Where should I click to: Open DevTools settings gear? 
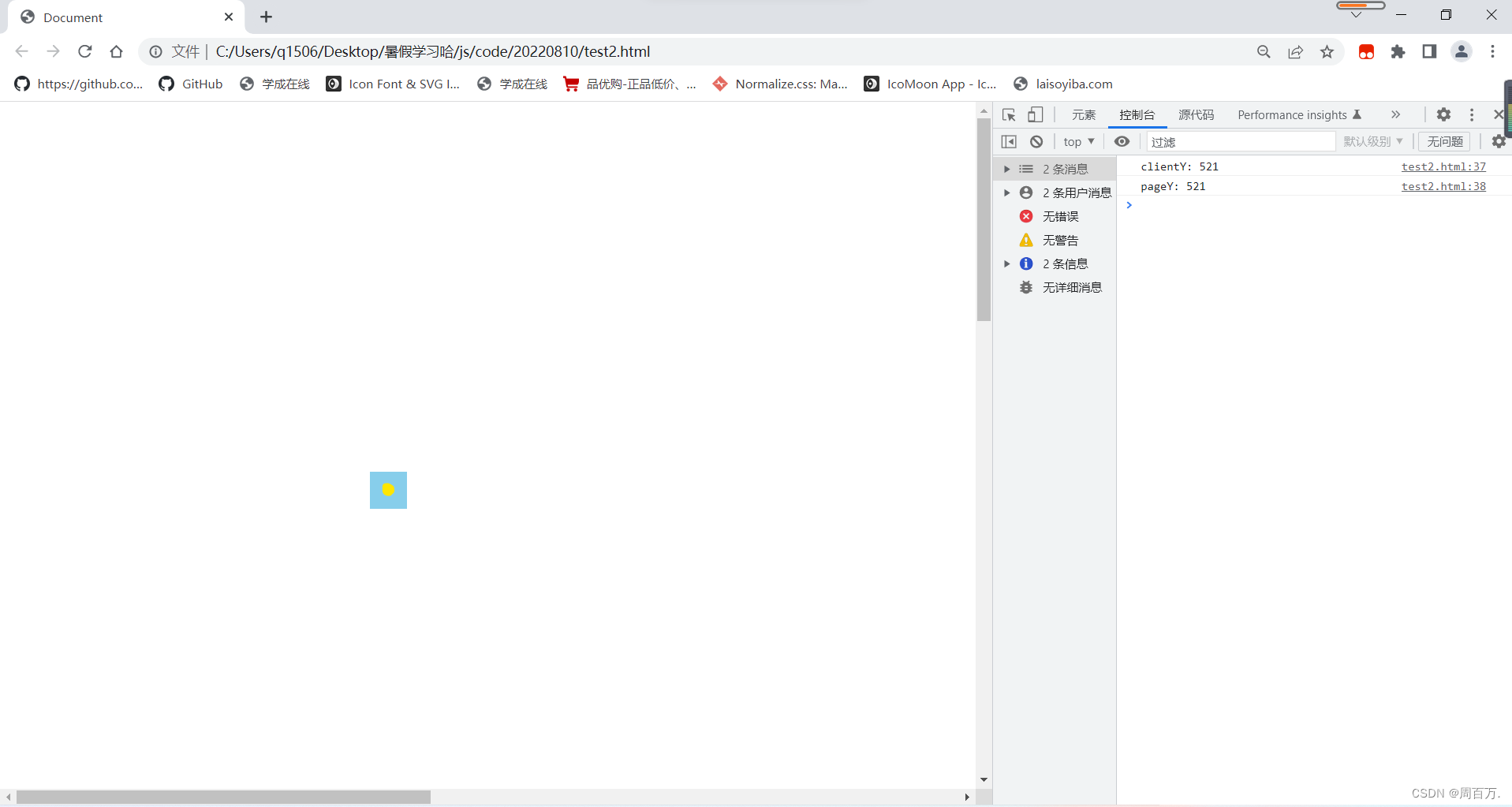click(1443, 114)
